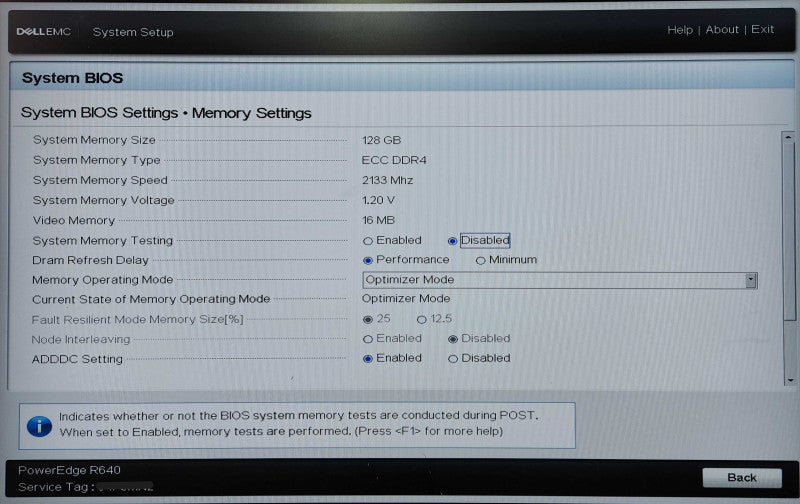Click the PowerEdge R640 model text
Image resolution: width=800 pixels, height=504 pixels.
tap(69, 470)
